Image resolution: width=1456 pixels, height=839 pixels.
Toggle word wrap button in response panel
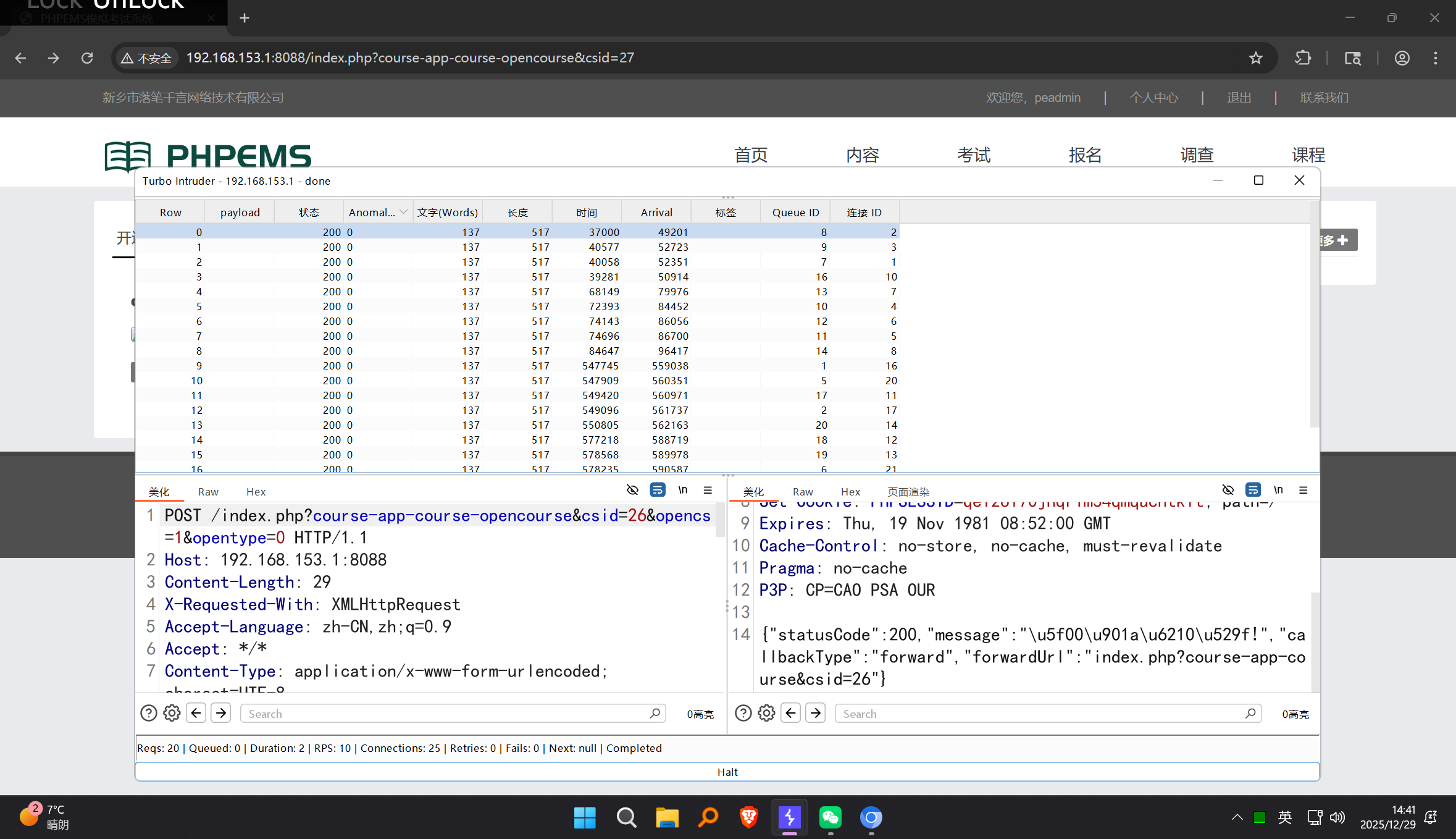[x=1253, y=490]
